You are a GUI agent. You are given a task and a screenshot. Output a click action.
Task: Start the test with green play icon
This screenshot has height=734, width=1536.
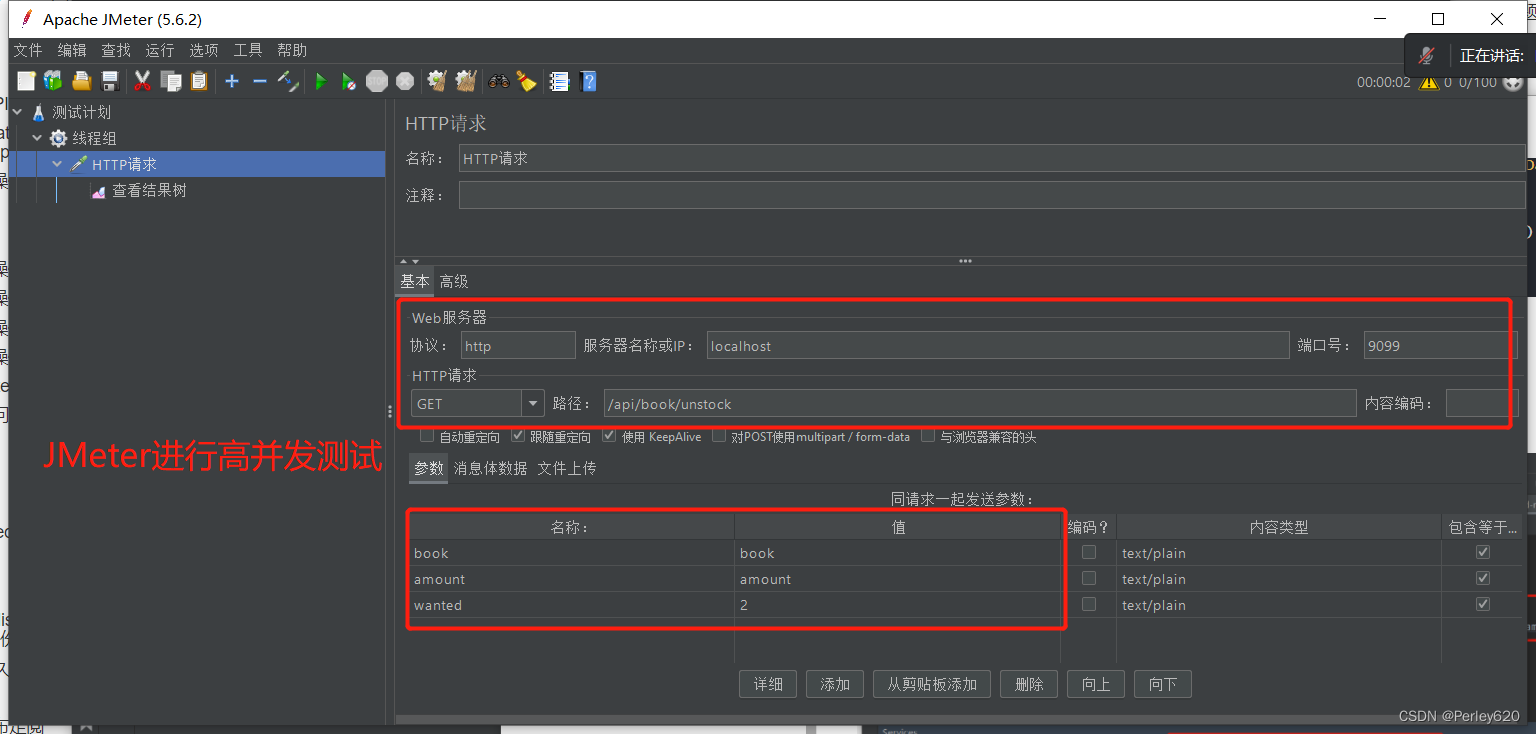[x=321, y=81]
